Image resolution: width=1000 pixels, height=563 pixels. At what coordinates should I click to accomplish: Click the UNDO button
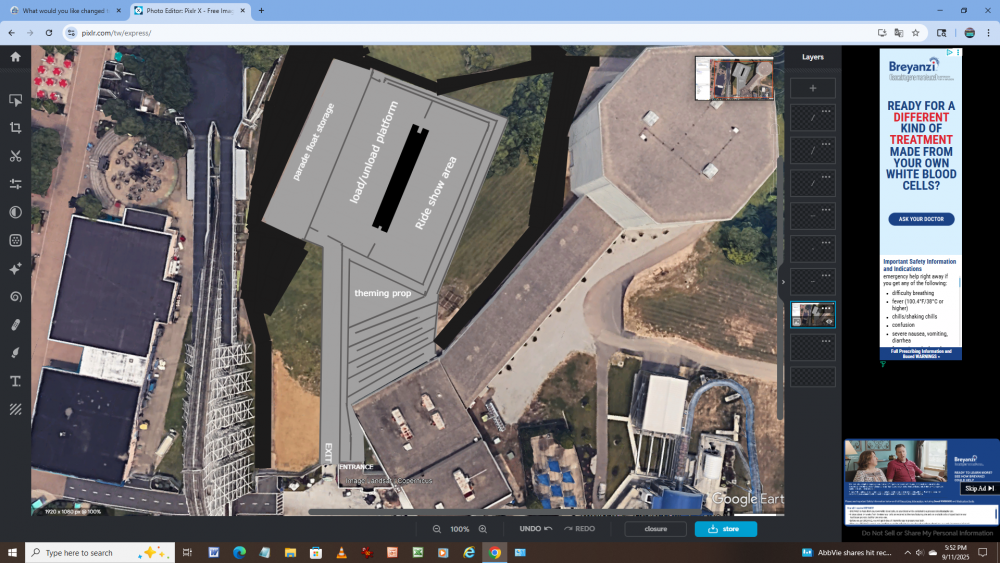click(x=535, y=529)
